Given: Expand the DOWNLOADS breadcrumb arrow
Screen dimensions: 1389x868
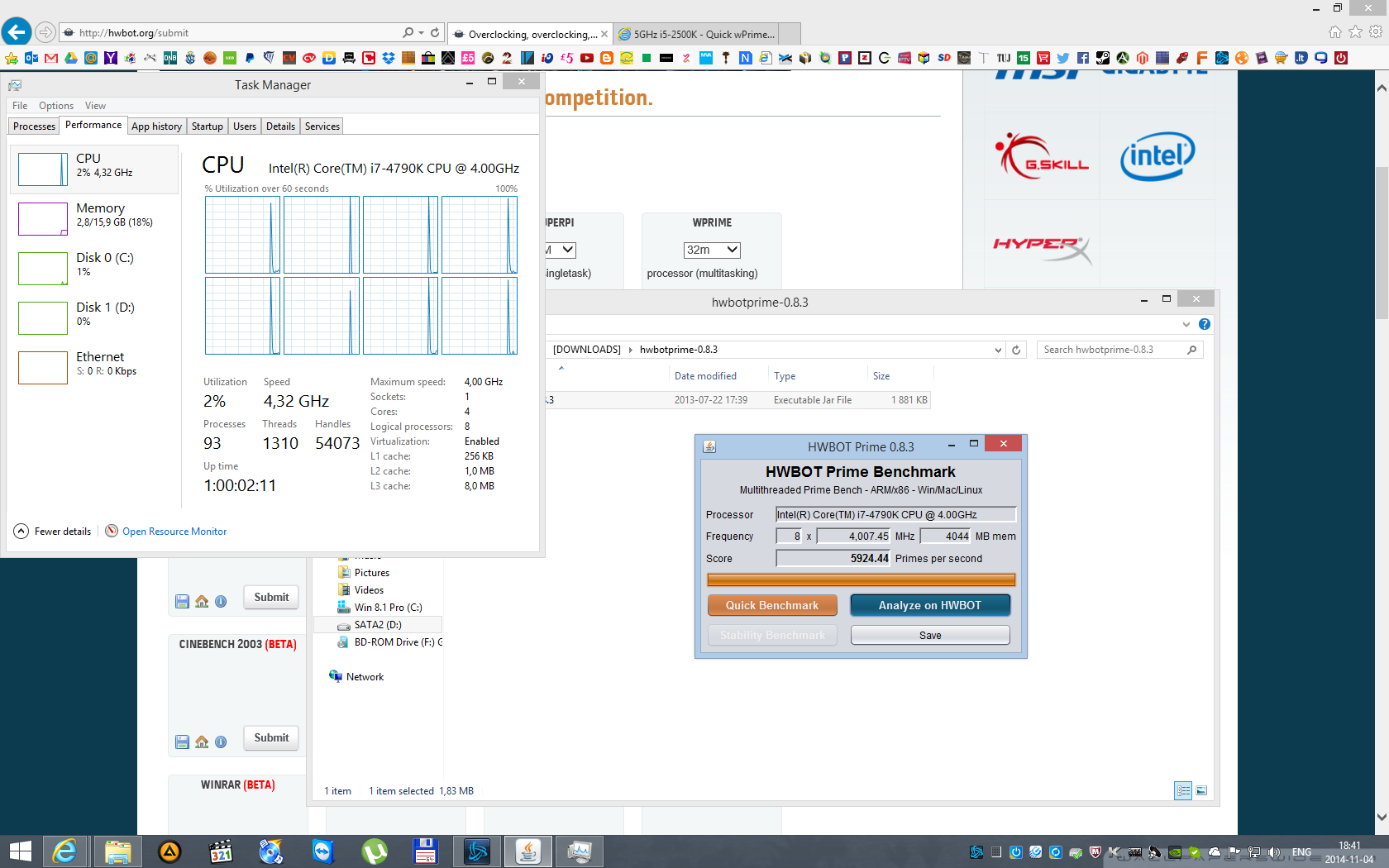Looking at the screenshot, I should click(x=630, y=350).
